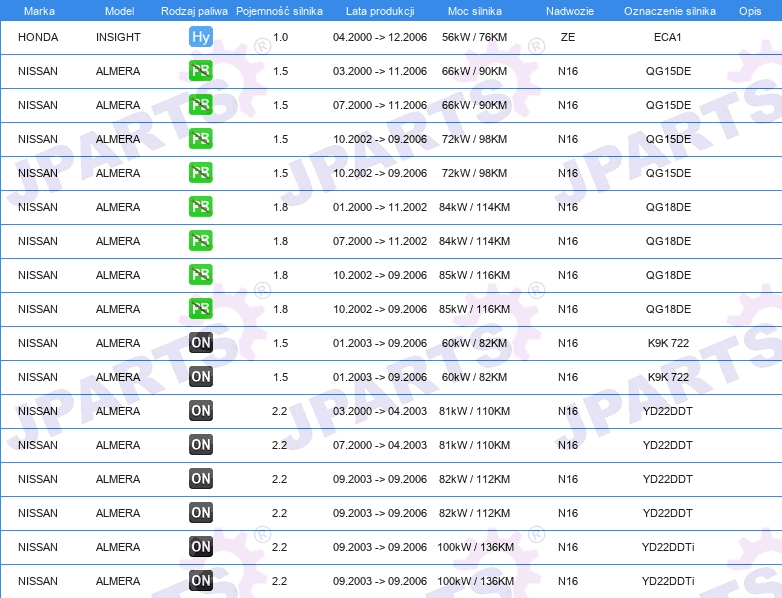Select the INSIGHT model cell
Screen dimensions: 782x598
(x=118, y=37)
